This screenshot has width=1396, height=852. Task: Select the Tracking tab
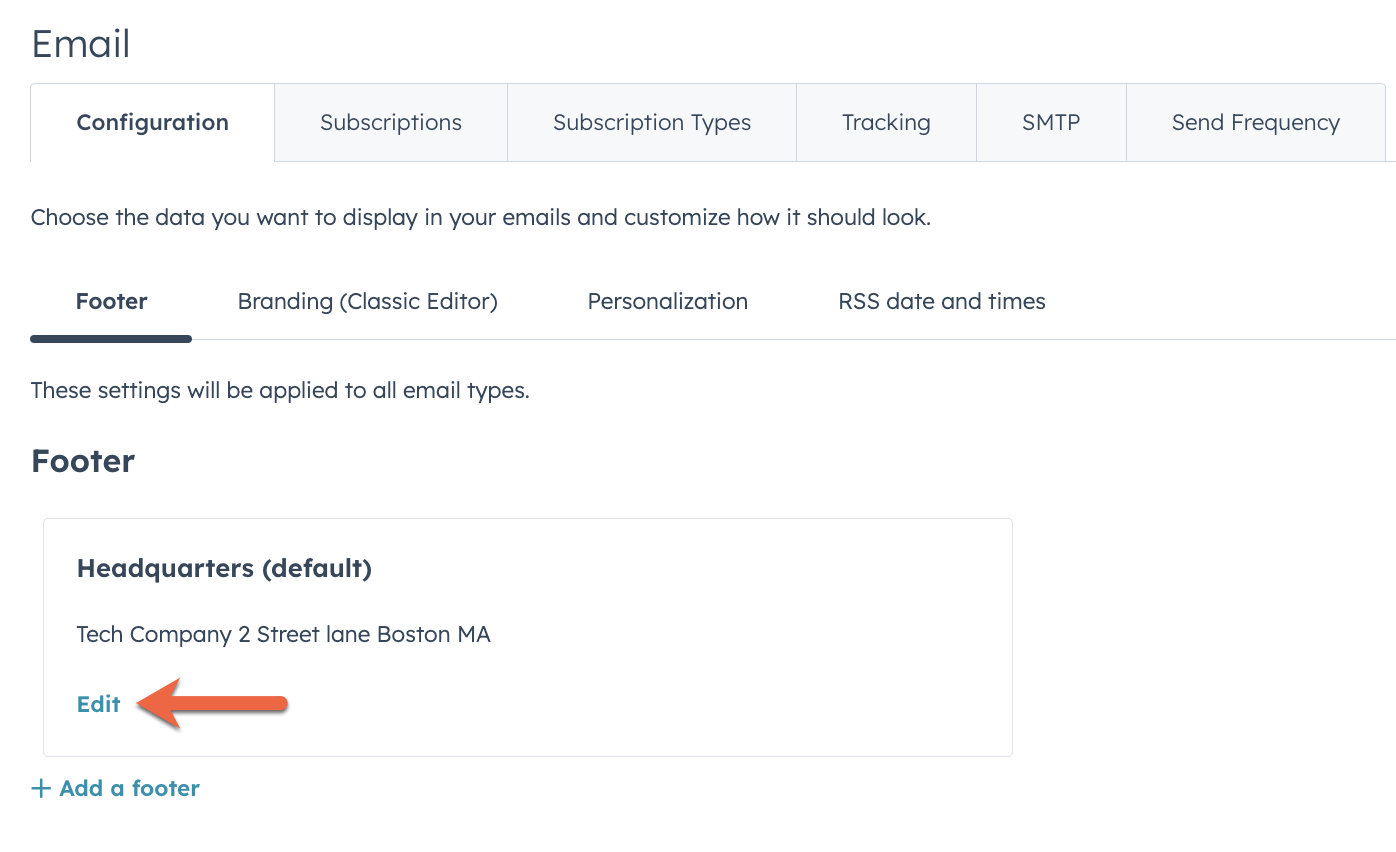point(886,122)
